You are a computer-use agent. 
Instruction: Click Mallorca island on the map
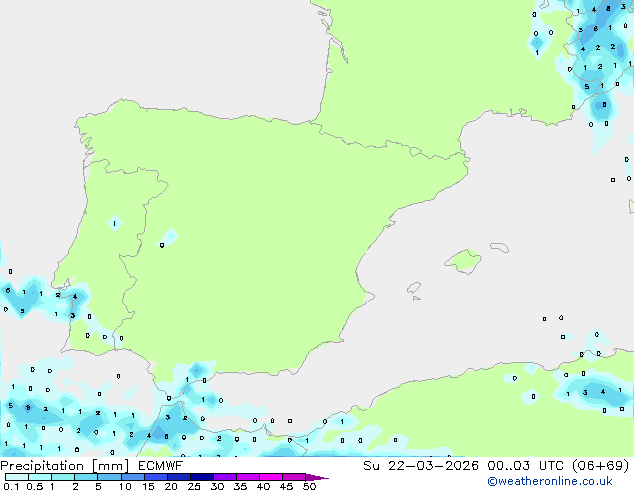pos(463,261)
